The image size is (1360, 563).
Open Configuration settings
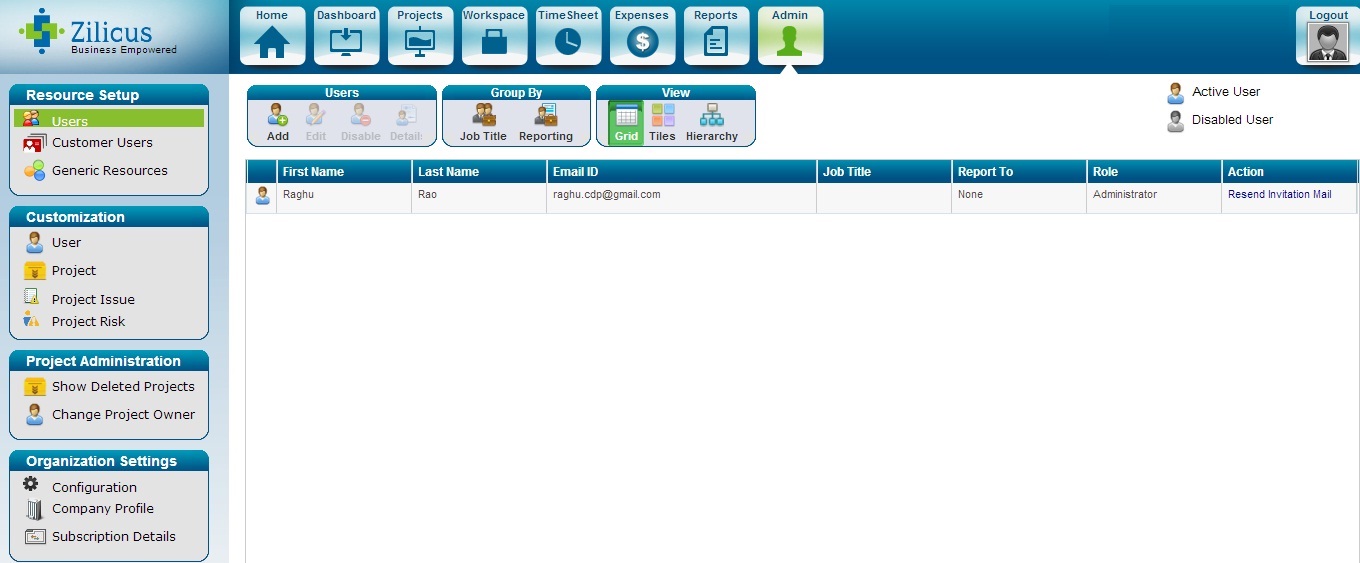click(x=94, y=488)
